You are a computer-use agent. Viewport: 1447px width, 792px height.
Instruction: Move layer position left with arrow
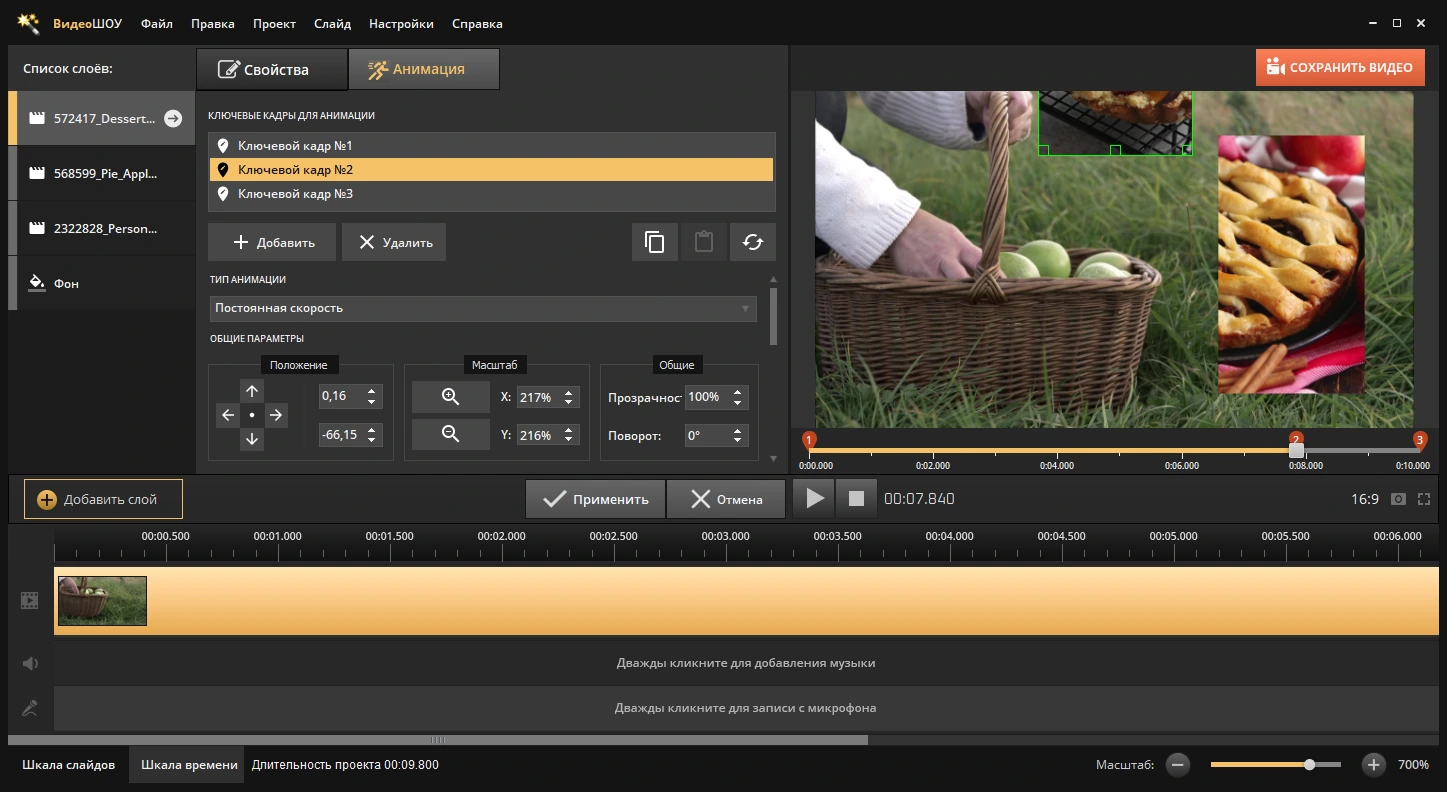(x=228, y=415)
